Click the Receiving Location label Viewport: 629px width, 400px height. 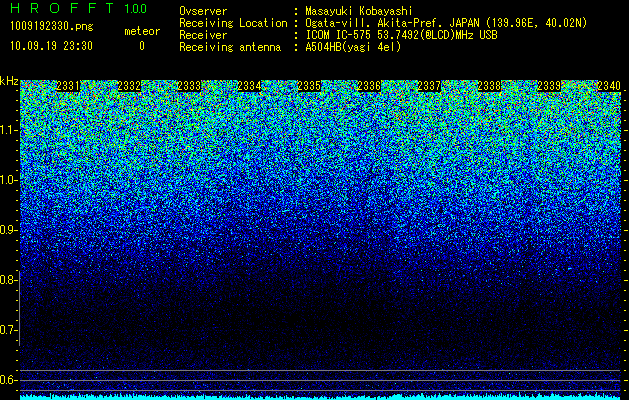pos(233,23)
